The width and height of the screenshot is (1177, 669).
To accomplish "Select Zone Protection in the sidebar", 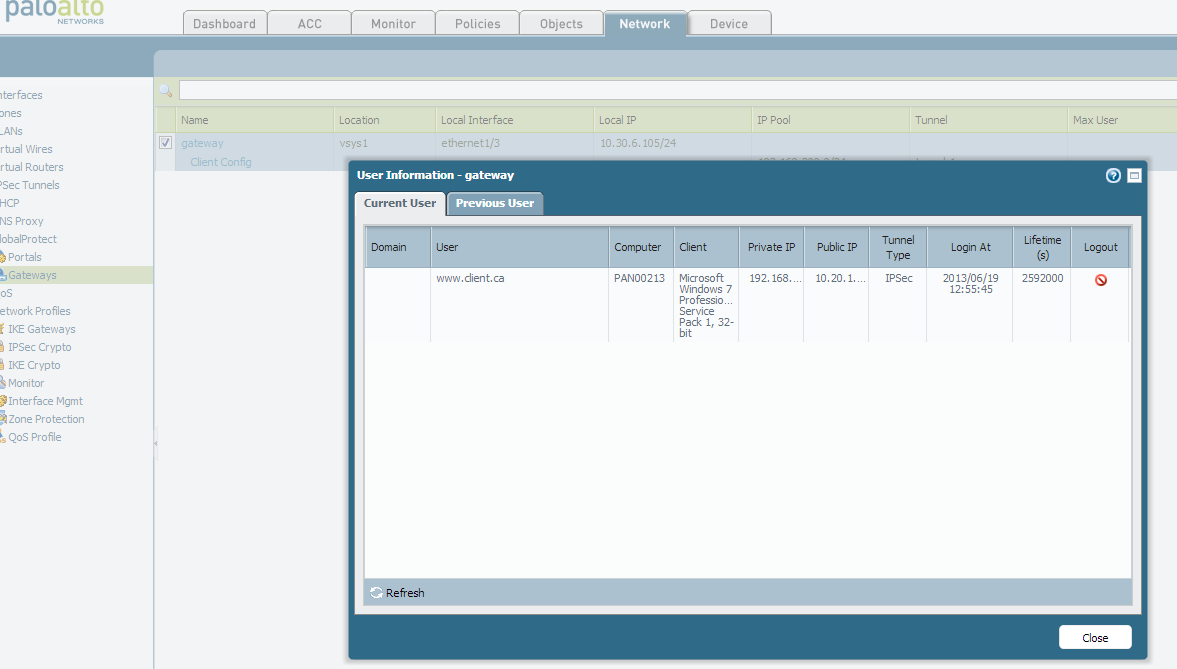I will pos(46,419).
